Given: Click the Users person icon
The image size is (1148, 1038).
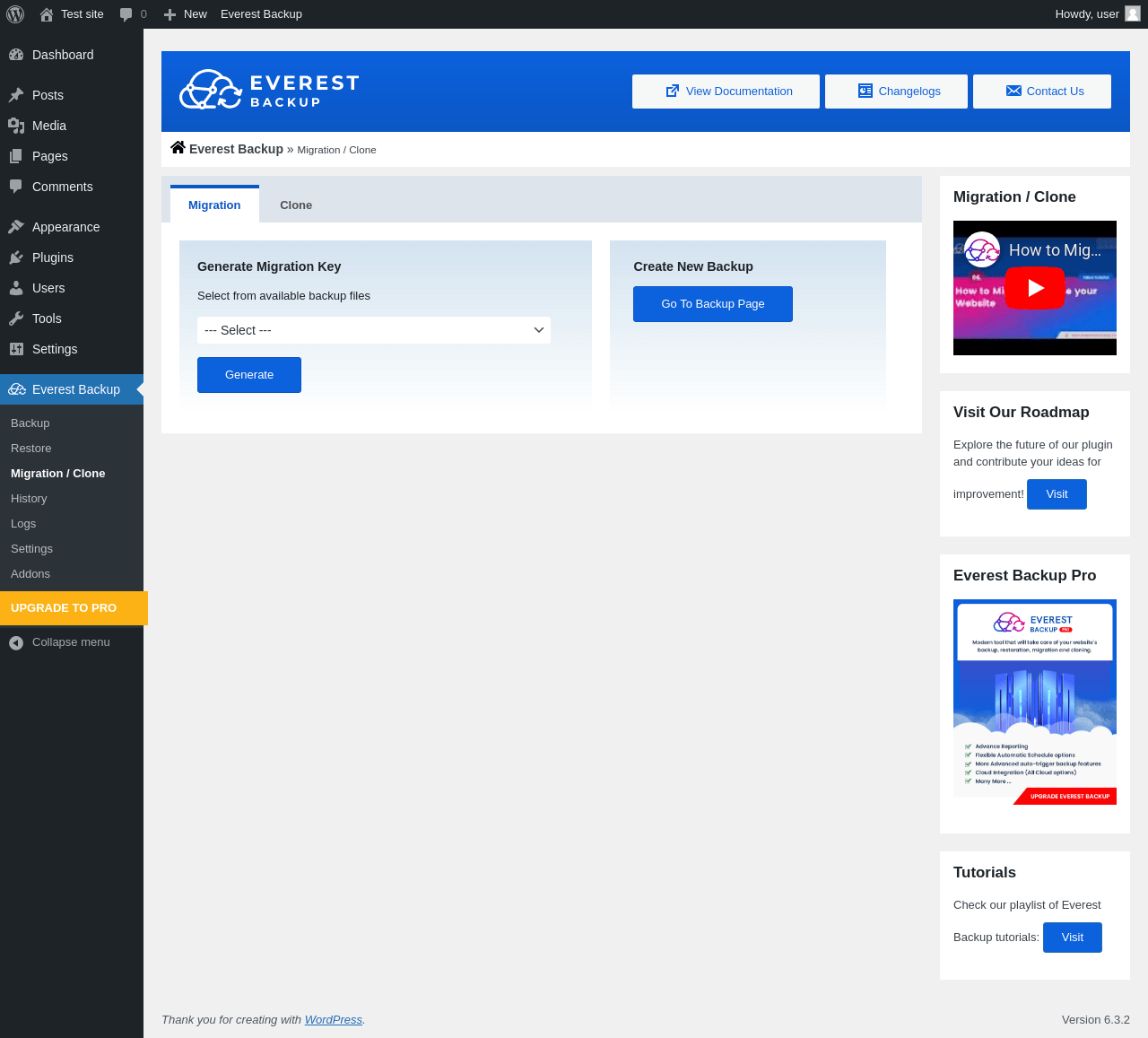Looking at the screenshot, I should click(16, 288).
